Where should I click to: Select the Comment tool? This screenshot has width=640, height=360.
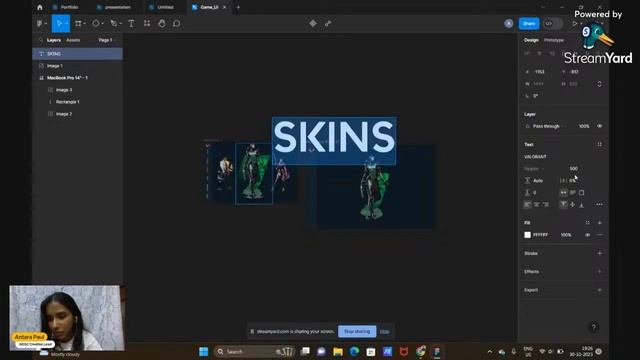pyautogui.click(x=177, y=24)
